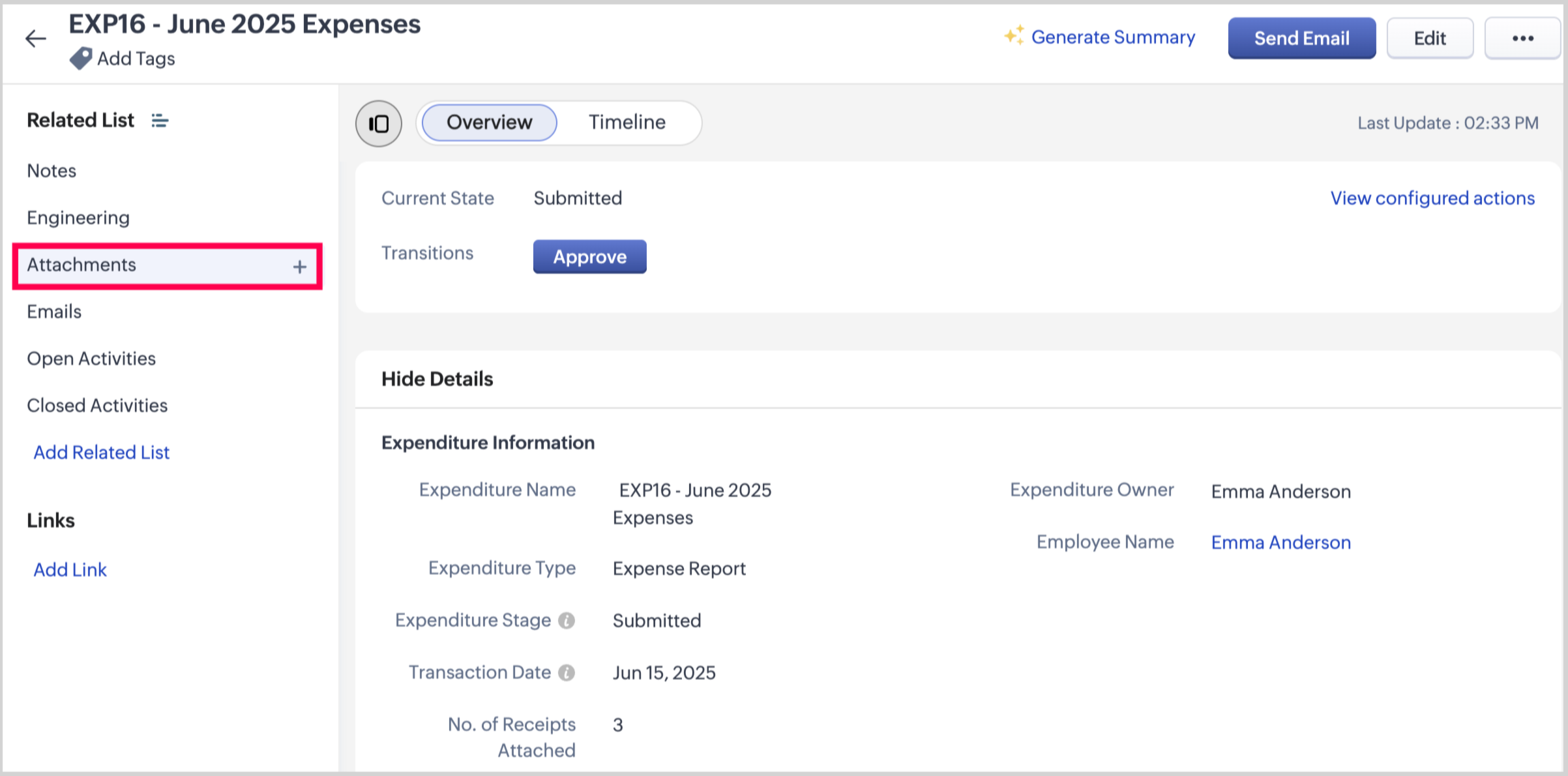Collapse the Hide Details section

click(x=437, y=379)
